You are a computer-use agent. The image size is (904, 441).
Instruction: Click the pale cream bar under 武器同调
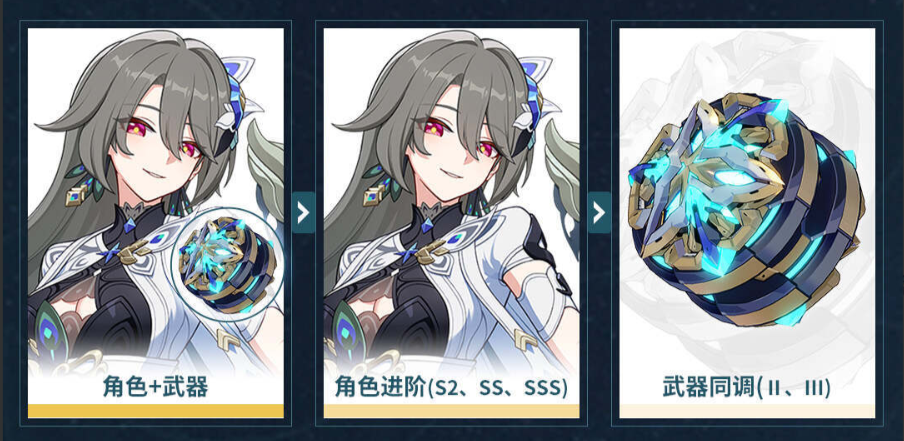[x=747, y=411]
